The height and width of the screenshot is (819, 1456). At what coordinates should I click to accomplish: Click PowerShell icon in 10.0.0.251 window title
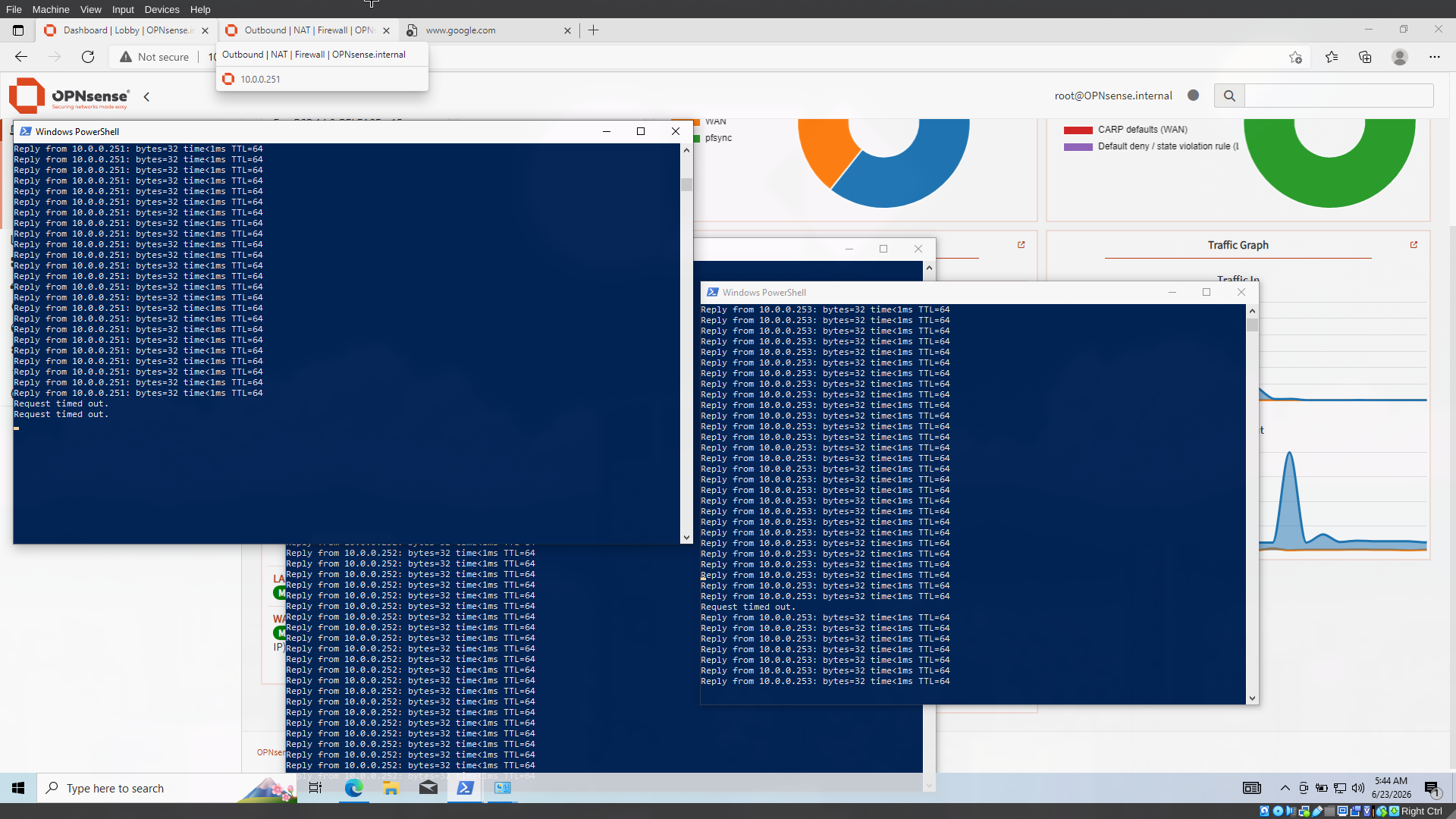pyautogui.click(x=25, y=131)
